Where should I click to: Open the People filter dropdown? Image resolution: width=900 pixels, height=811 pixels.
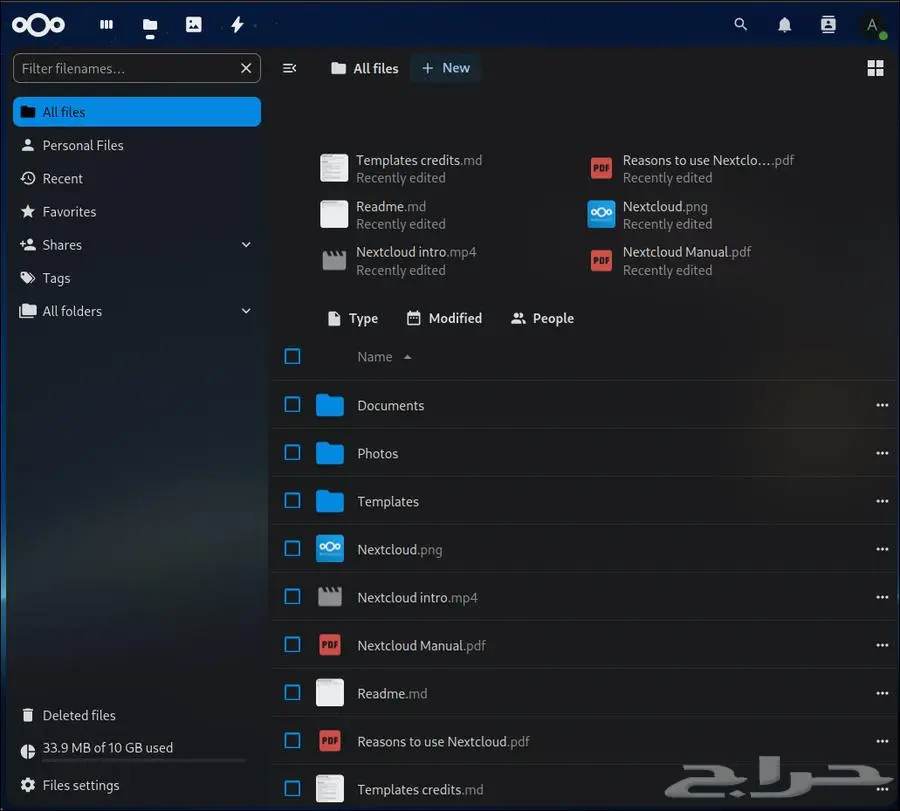tap(542, 319)
